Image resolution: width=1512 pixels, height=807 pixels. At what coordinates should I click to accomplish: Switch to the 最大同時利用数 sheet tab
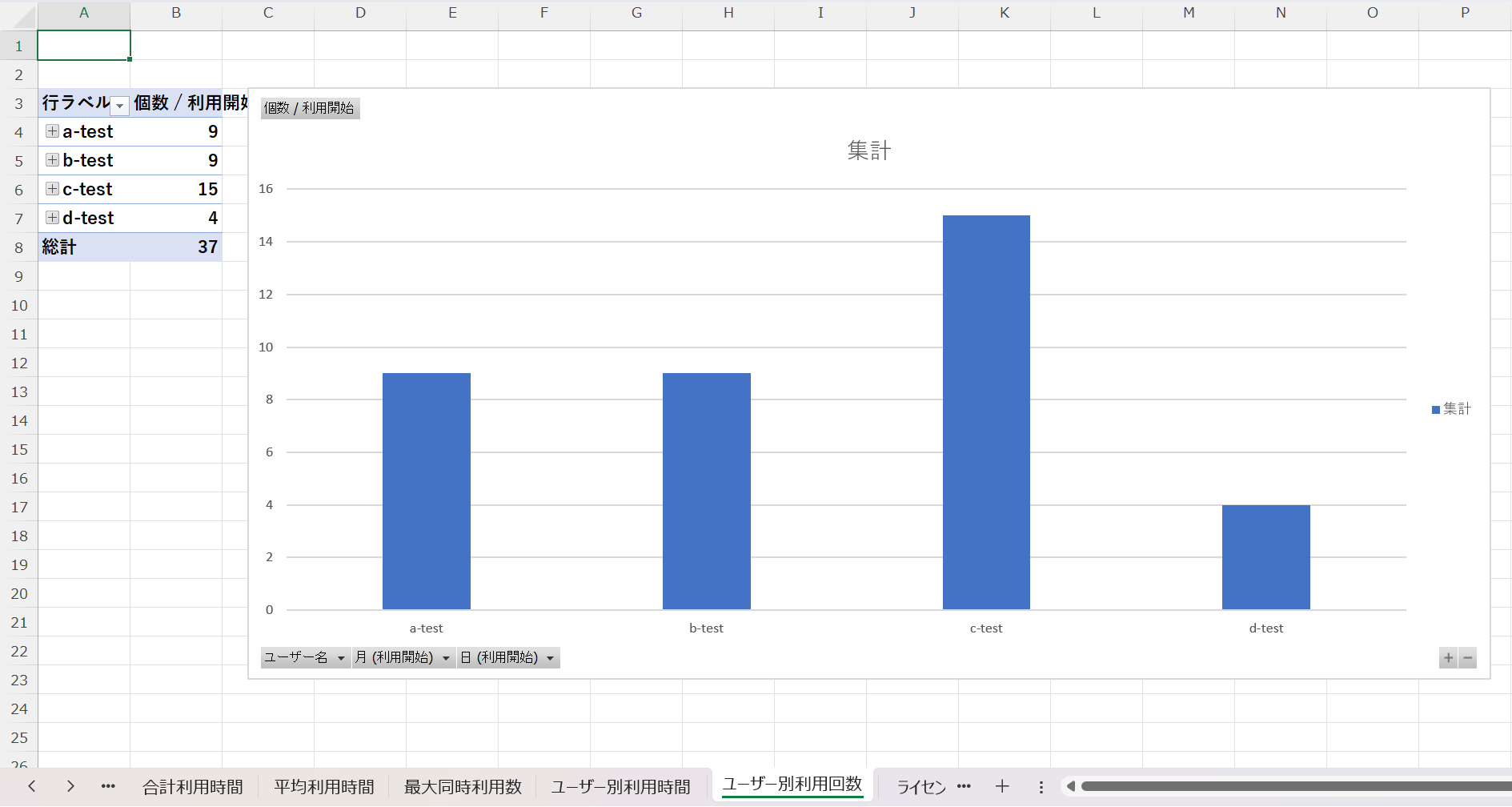click(463, 787)
